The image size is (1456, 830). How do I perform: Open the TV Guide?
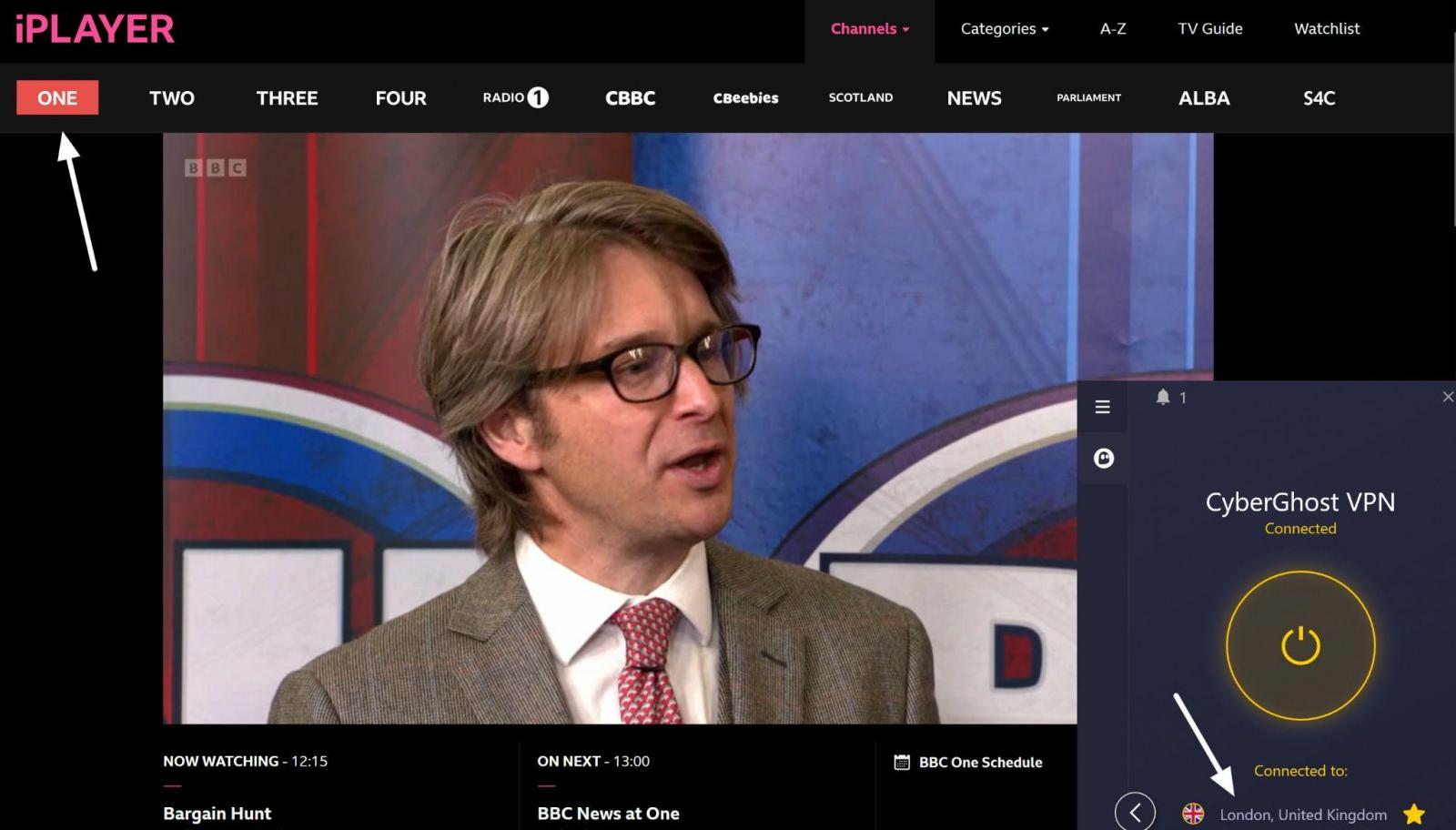1210,29
